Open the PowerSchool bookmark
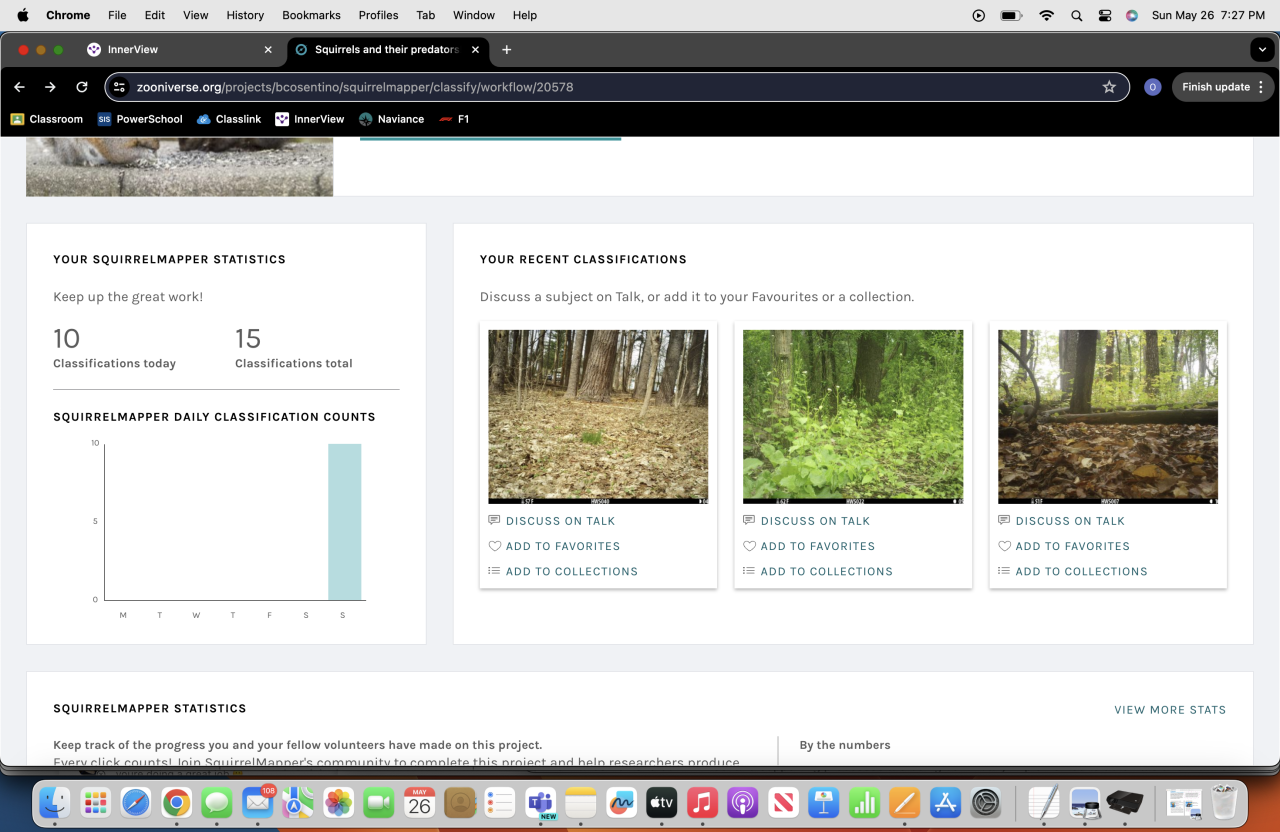The height and width of the screenshot is (832, 1280). coord(140,119)
